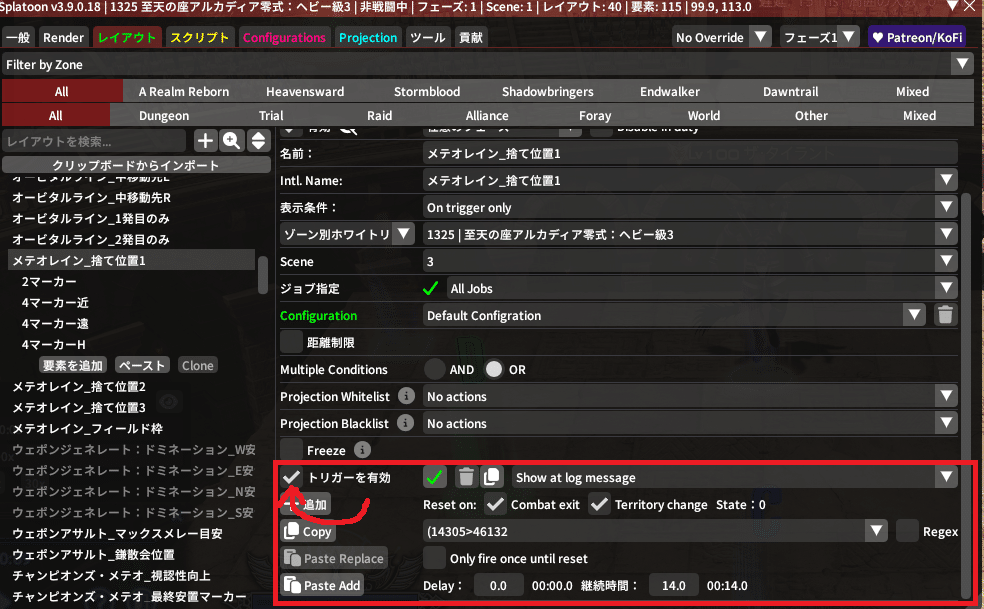984x609 pixels.
Task: Click the trash icon in the trigger row
Action: tap(466, 477)
